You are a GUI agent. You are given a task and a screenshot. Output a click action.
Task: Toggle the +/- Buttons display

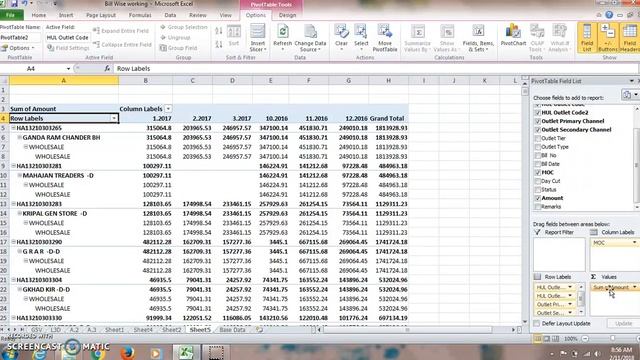coord(607,38)
